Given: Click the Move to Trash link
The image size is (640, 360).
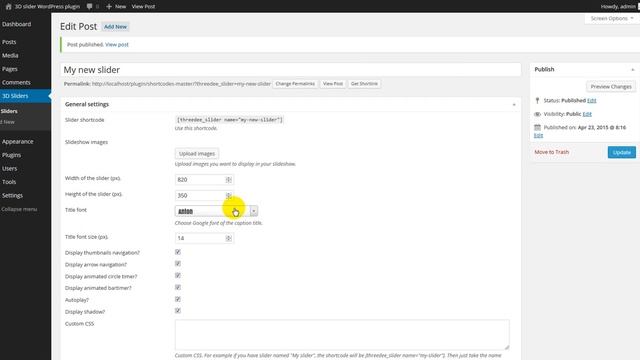Looking at the screenshot, I should coord(551,152).
